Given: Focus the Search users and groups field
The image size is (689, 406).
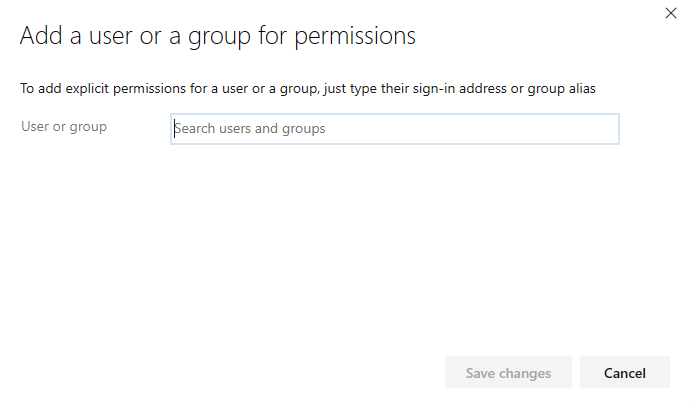Looking at the screenshot, I should [x=395, y=129].
